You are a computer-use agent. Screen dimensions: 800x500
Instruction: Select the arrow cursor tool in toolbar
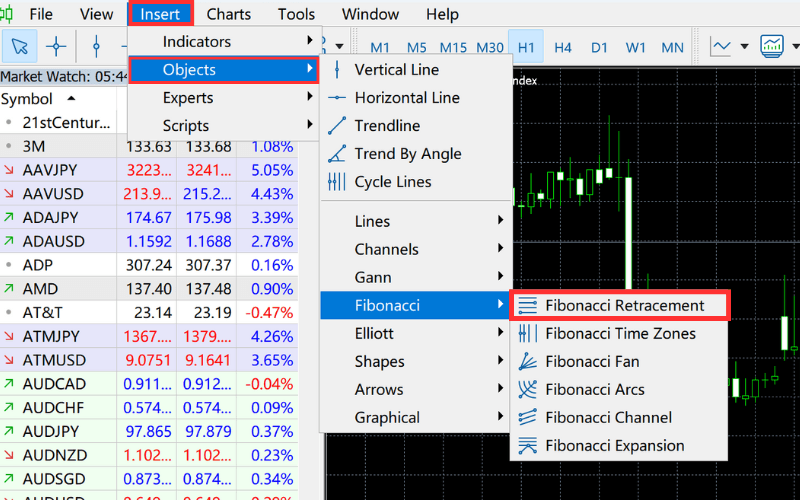tap(21, 46)
